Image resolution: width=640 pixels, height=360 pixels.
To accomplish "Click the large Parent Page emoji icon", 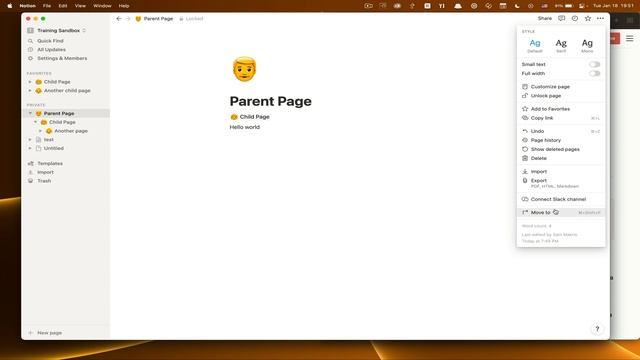I will pos(244,69).
